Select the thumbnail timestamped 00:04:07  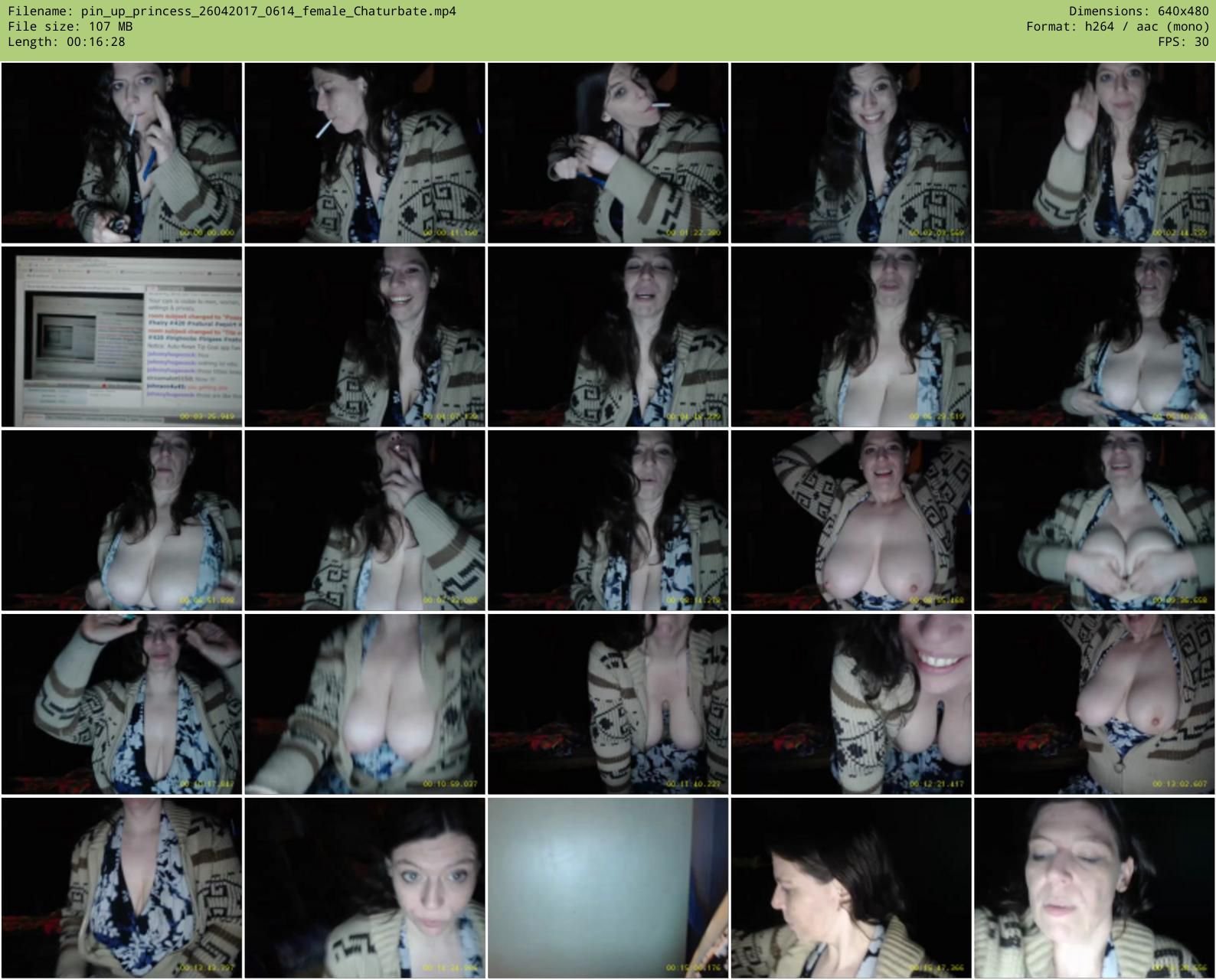coord(364,337)
